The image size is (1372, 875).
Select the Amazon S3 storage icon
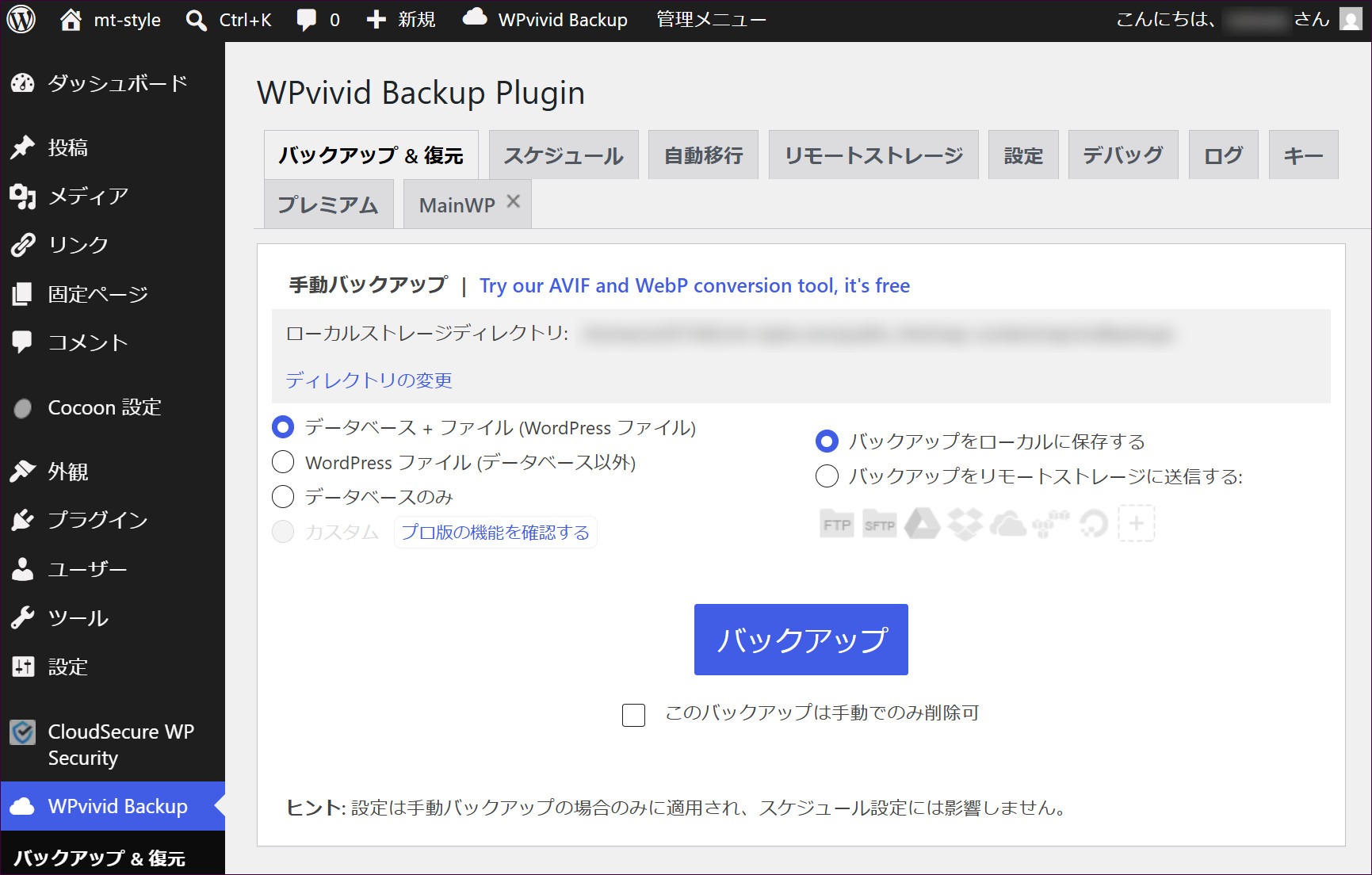[x=1051, y=524]
